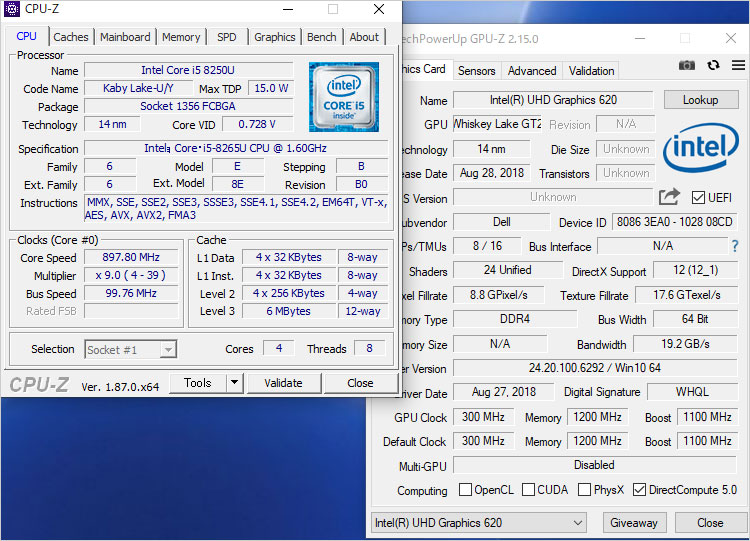Click the driver version 24.20.100.6292 field

point(595,368)
